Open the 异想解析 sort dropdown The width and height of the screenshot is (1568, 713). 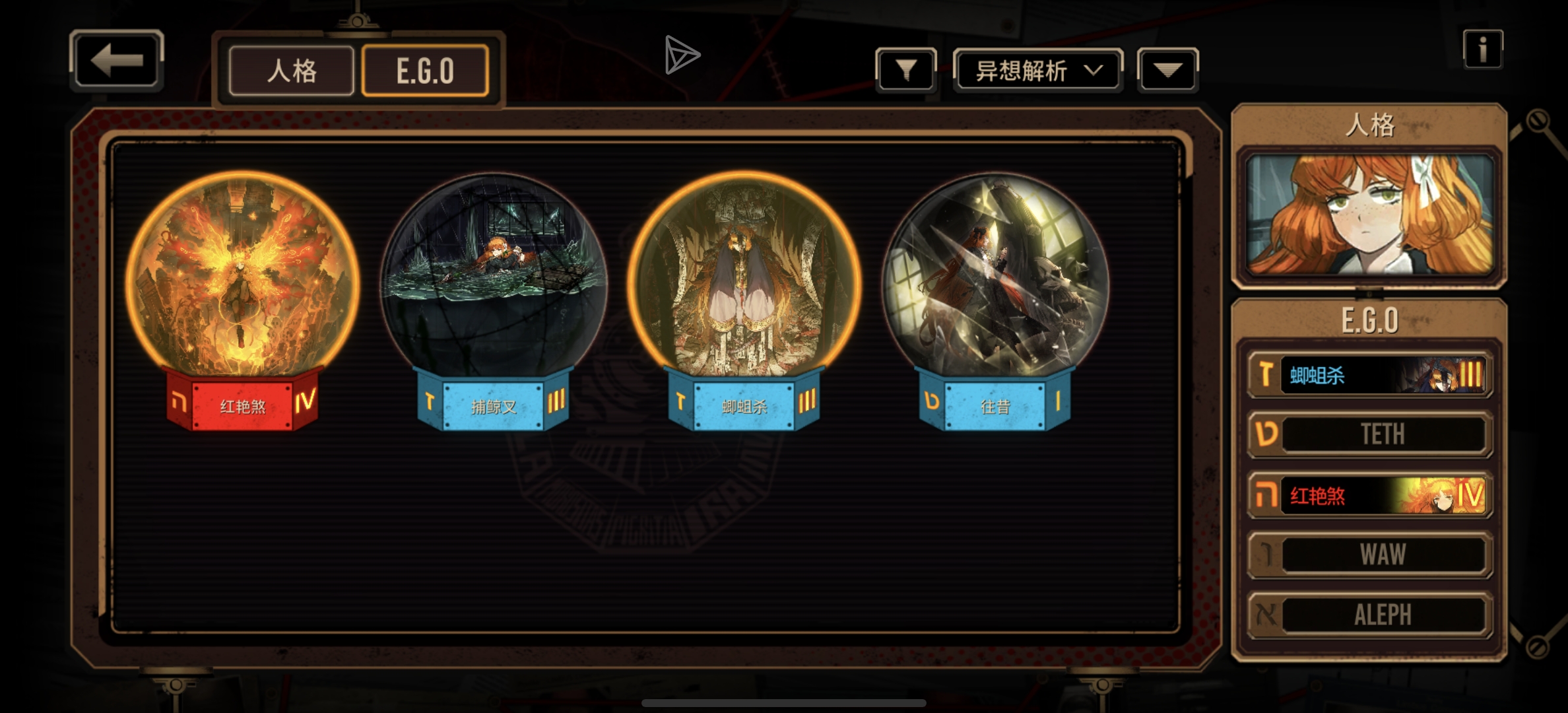pos(1038,70)
